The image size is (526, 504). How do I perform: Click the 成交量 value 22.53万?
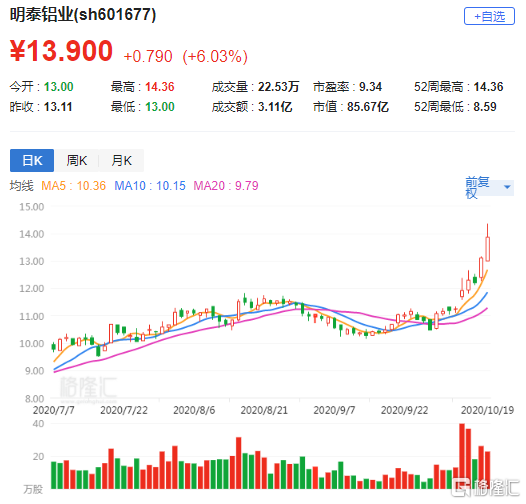(x=278, y=87)
